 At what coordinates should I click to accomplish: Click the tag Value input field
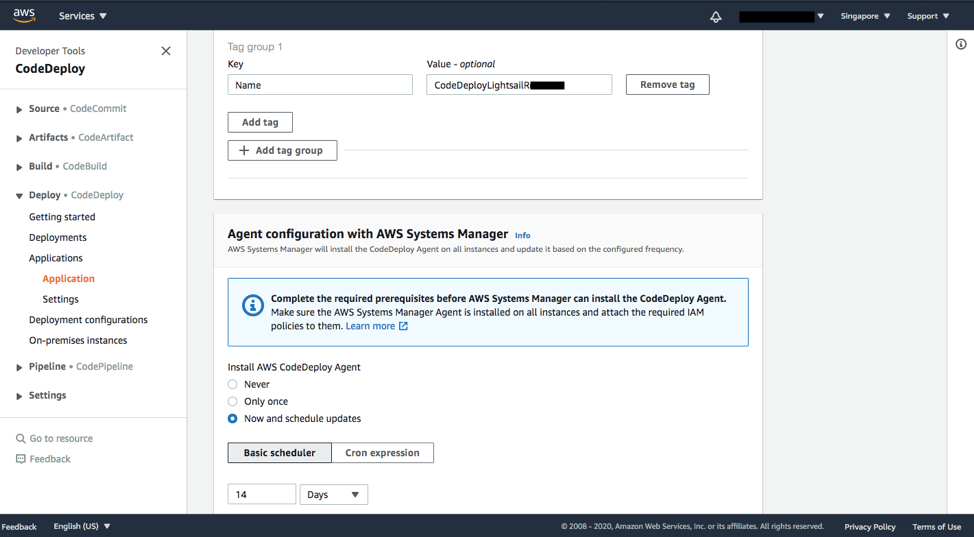coord(519,85)
